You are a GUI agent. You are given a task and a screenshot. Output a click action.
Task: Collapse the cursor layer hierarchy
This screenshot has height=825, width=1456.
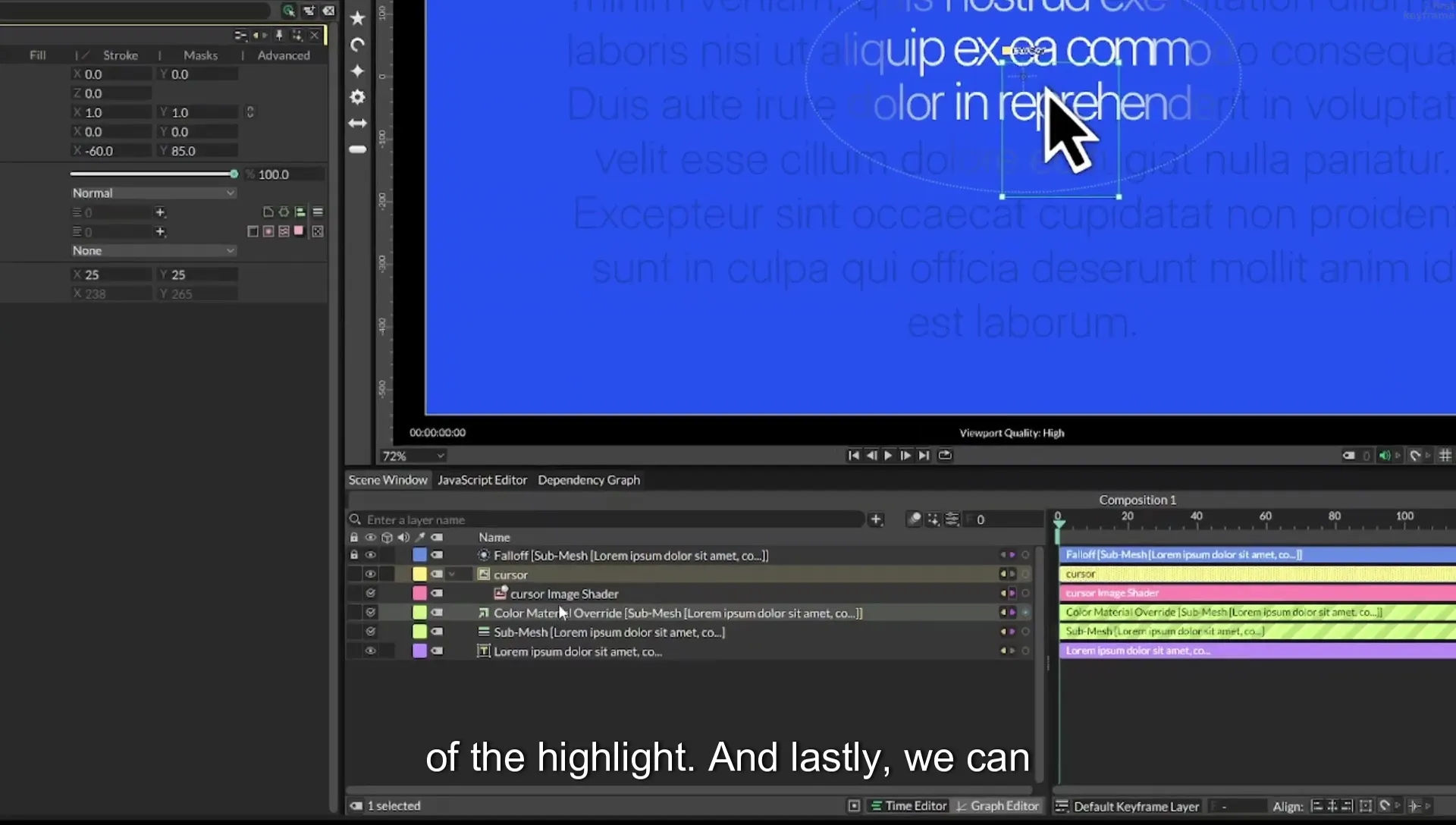[x=452, y=575]
